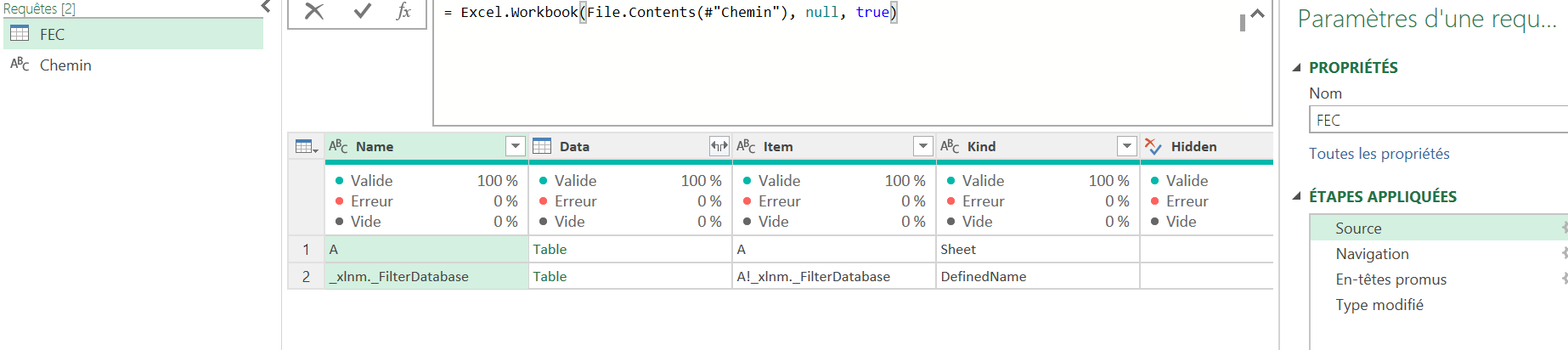Select the "DefinedName" cell
The width and height of the screenshot is (1568, 350).
1038,276
